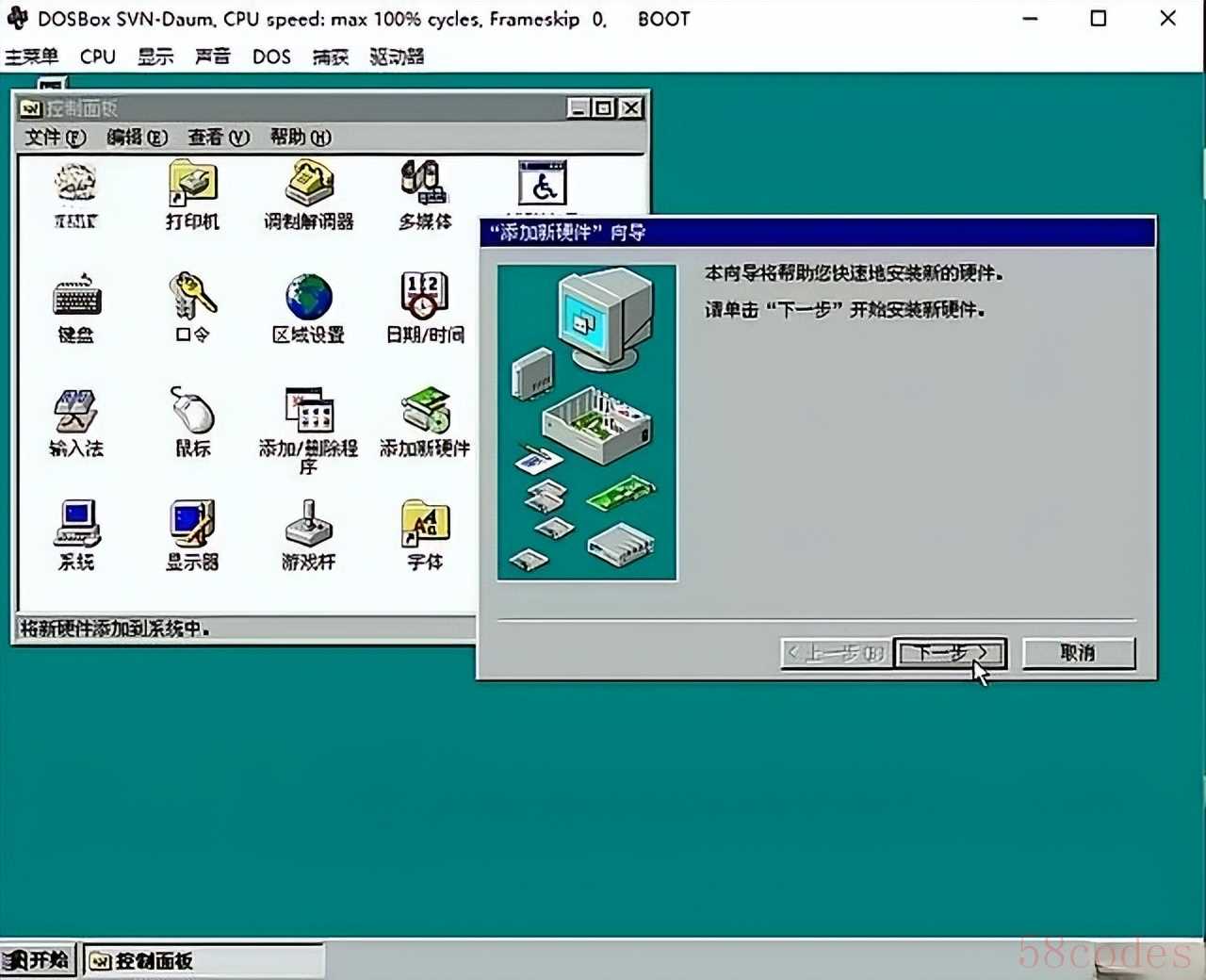Open the 打印机 printers folder icon
Image resolution: width=1206 pixels, height=980 pixels.
(x=193, y=194)
